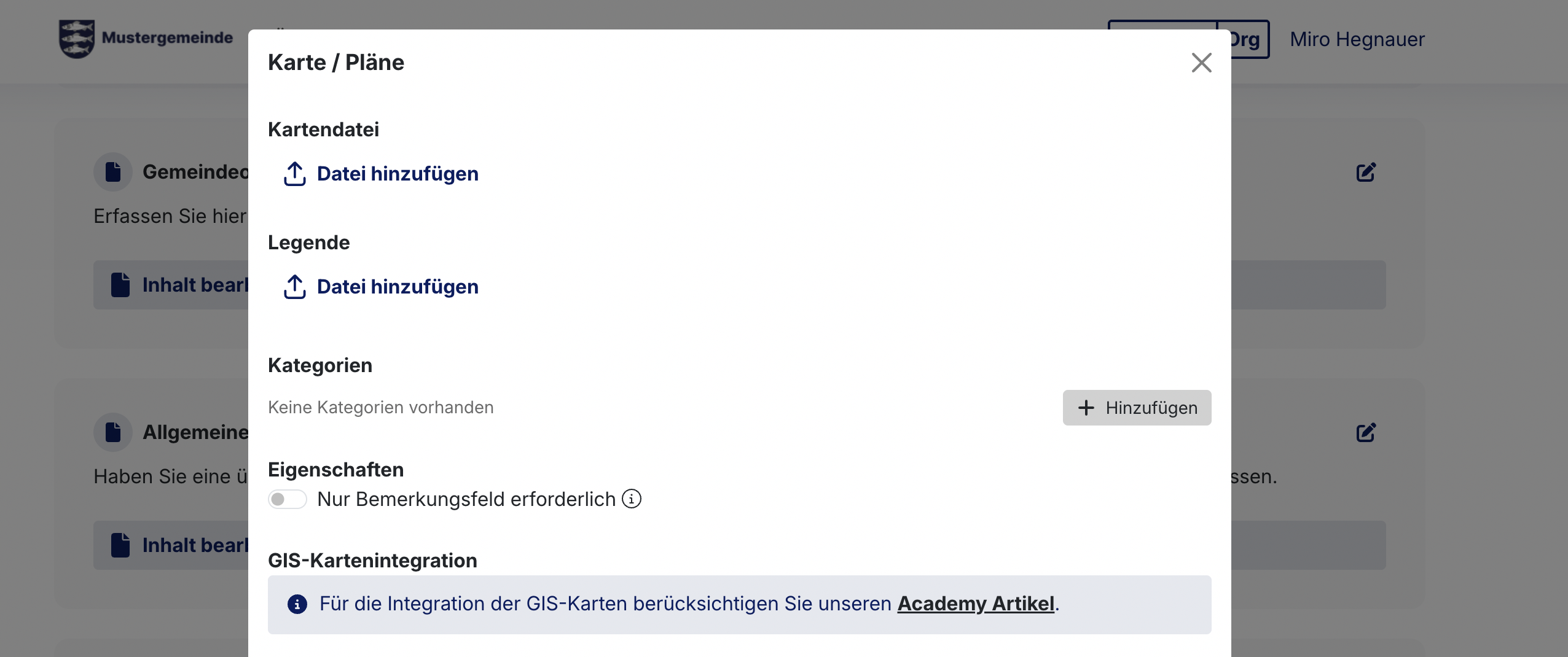Click document icon beside Allgemeine heading
Screen dimensions: 1568x657
click(113, 432)
